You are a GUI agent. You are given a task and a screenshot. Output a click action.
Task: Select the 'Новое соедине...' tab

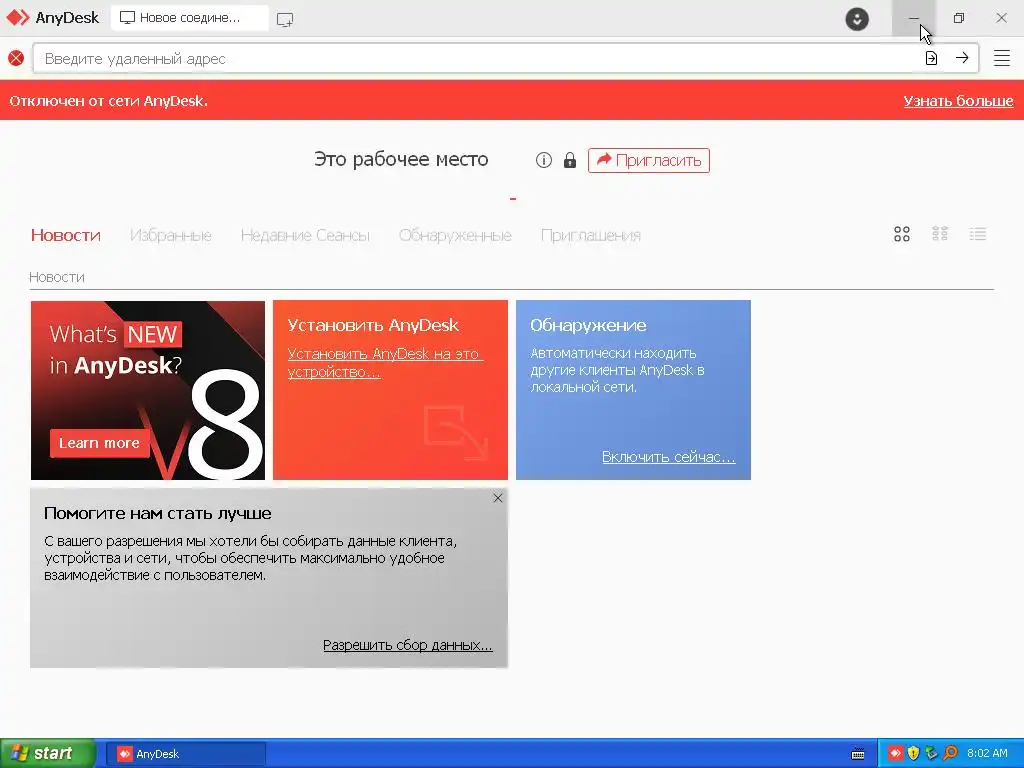[189, 18]
